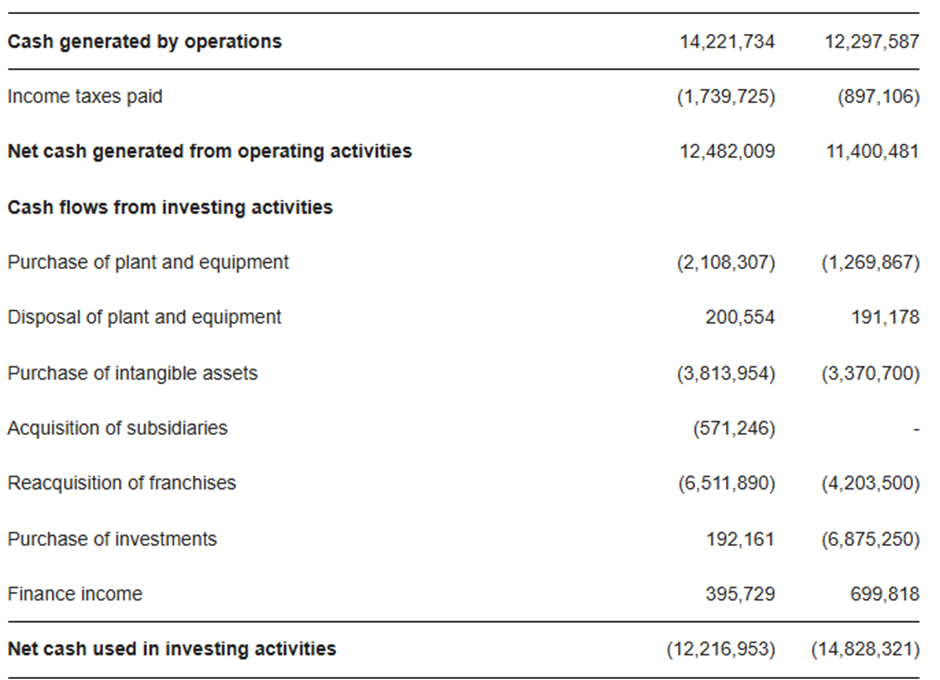Select the Net cash generated from operating activities label
This screenshot has width=940, height=680.
click(x=210, y=151)
